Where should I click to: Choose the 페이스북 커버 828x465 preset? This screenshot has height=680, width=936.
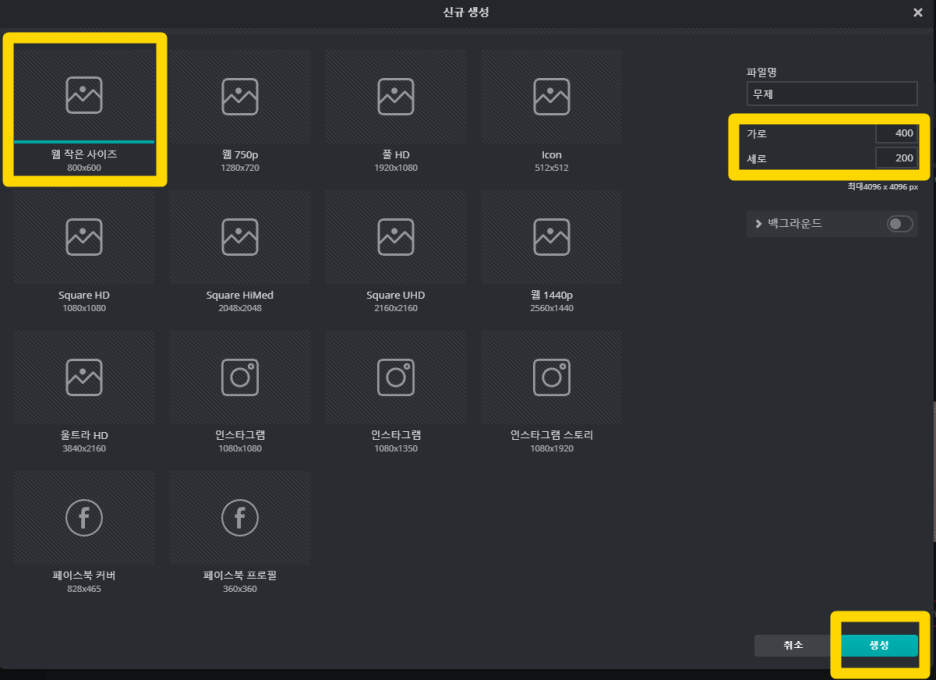coord(84,533)
